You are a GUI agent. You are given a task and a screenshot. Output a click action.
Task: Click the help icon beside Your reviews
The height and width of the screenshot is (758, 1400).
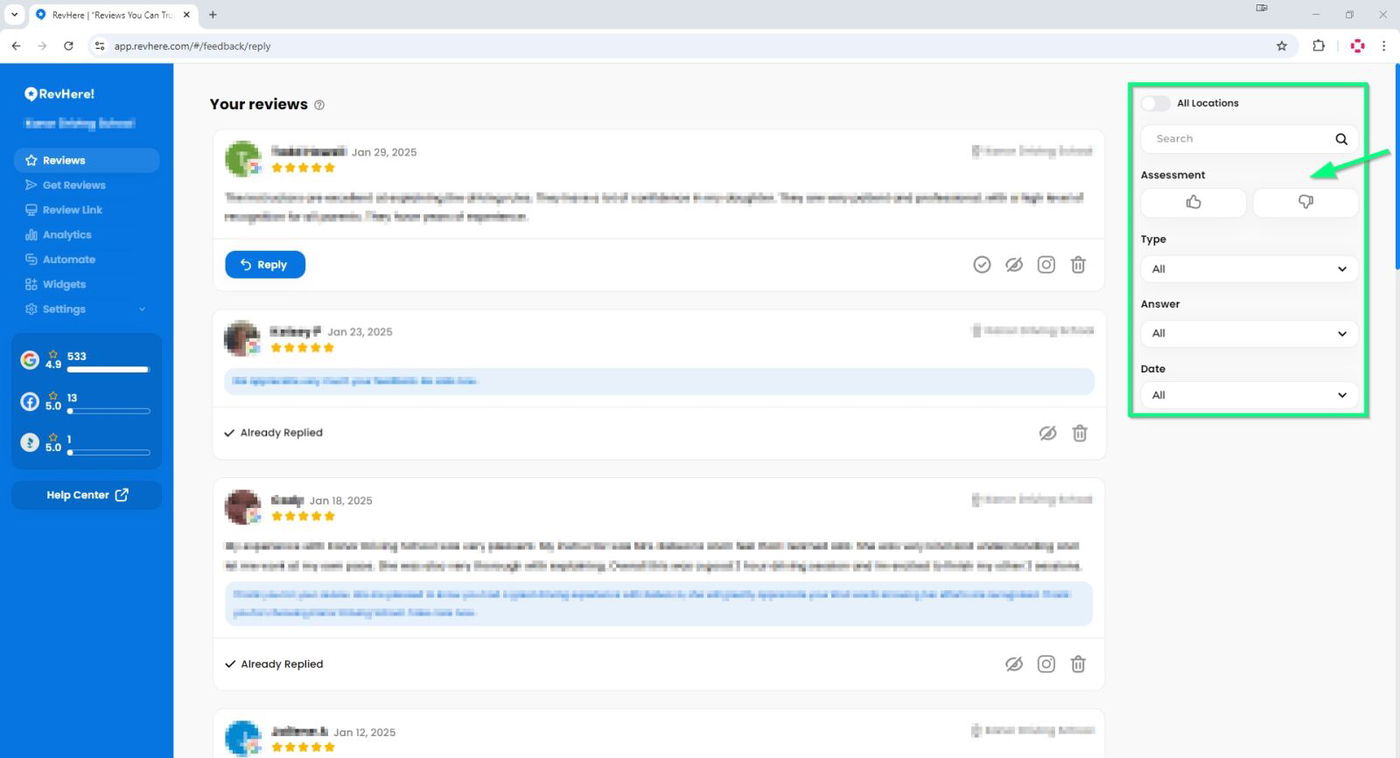click(319, 105)
